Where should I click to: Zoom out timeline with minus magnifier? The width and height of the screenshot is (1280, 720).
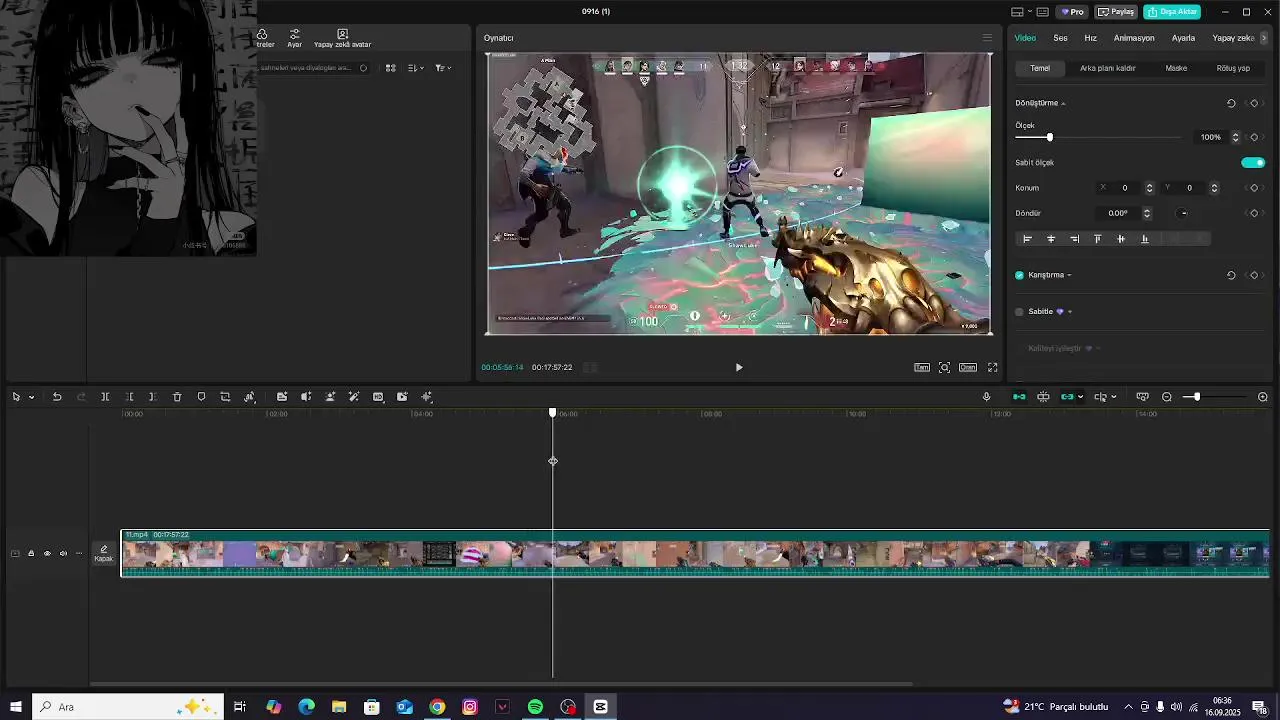pyautogui.click(x=1167, y=397)
